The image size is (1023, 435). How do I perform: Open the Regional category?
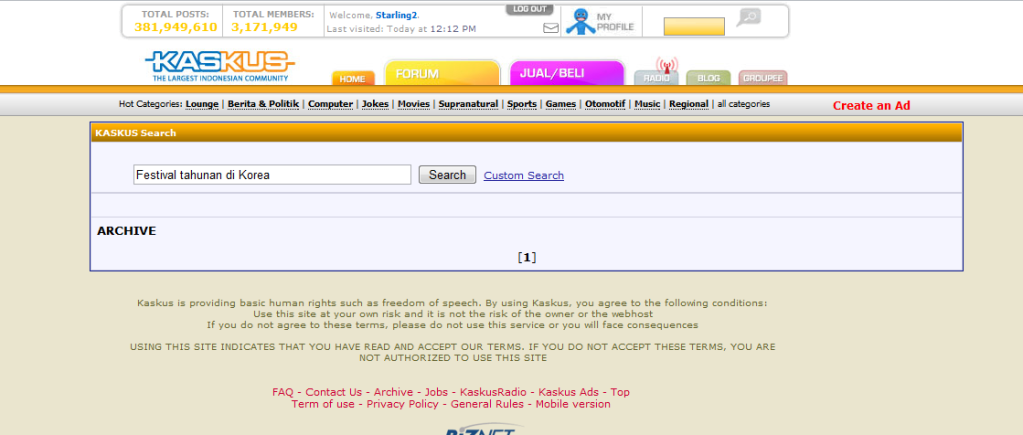tap(689, 104)
